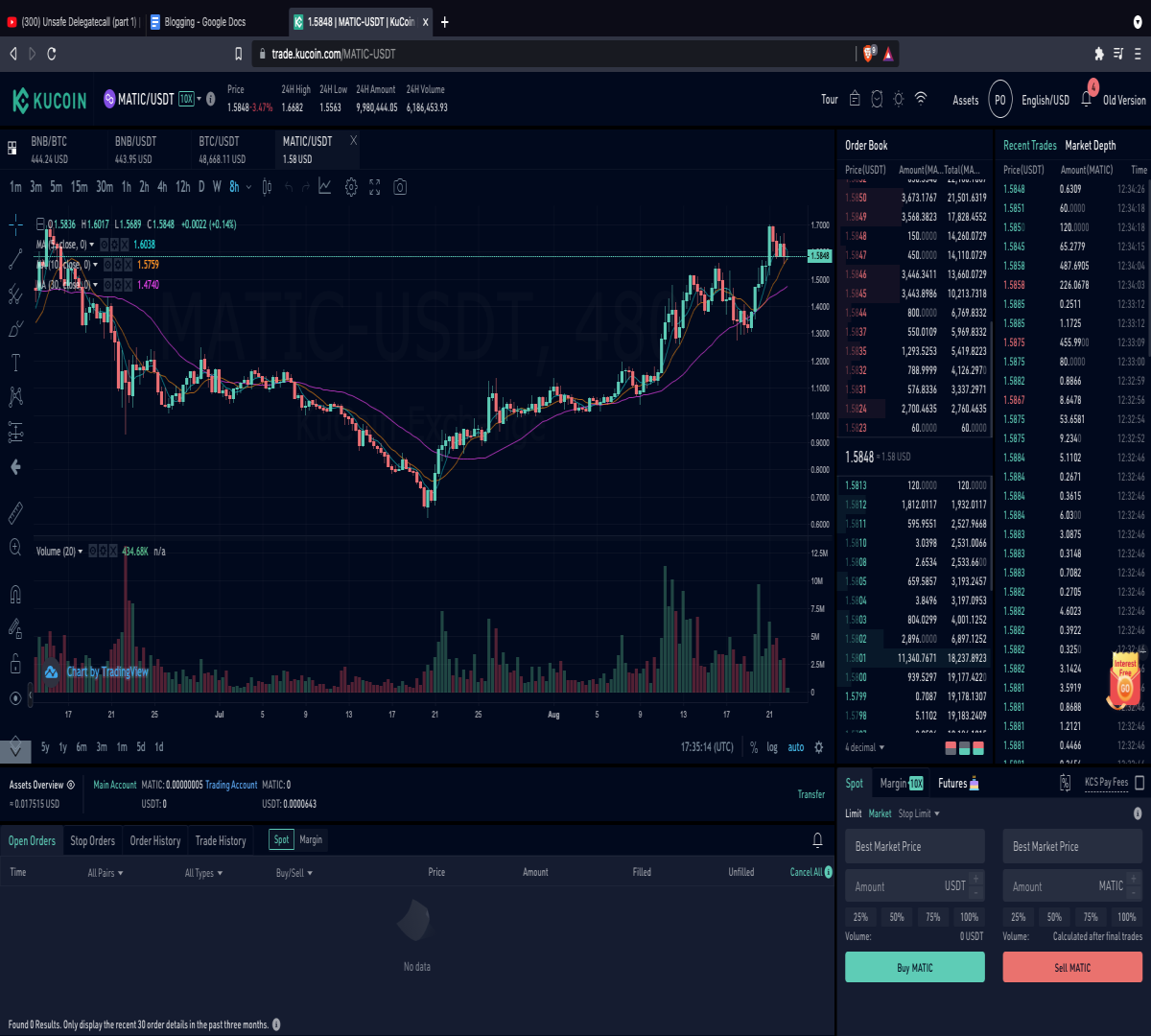Select 50% of USDT for buying
The height and width of the screenshot is (1036, 1151).
(897, 917)
